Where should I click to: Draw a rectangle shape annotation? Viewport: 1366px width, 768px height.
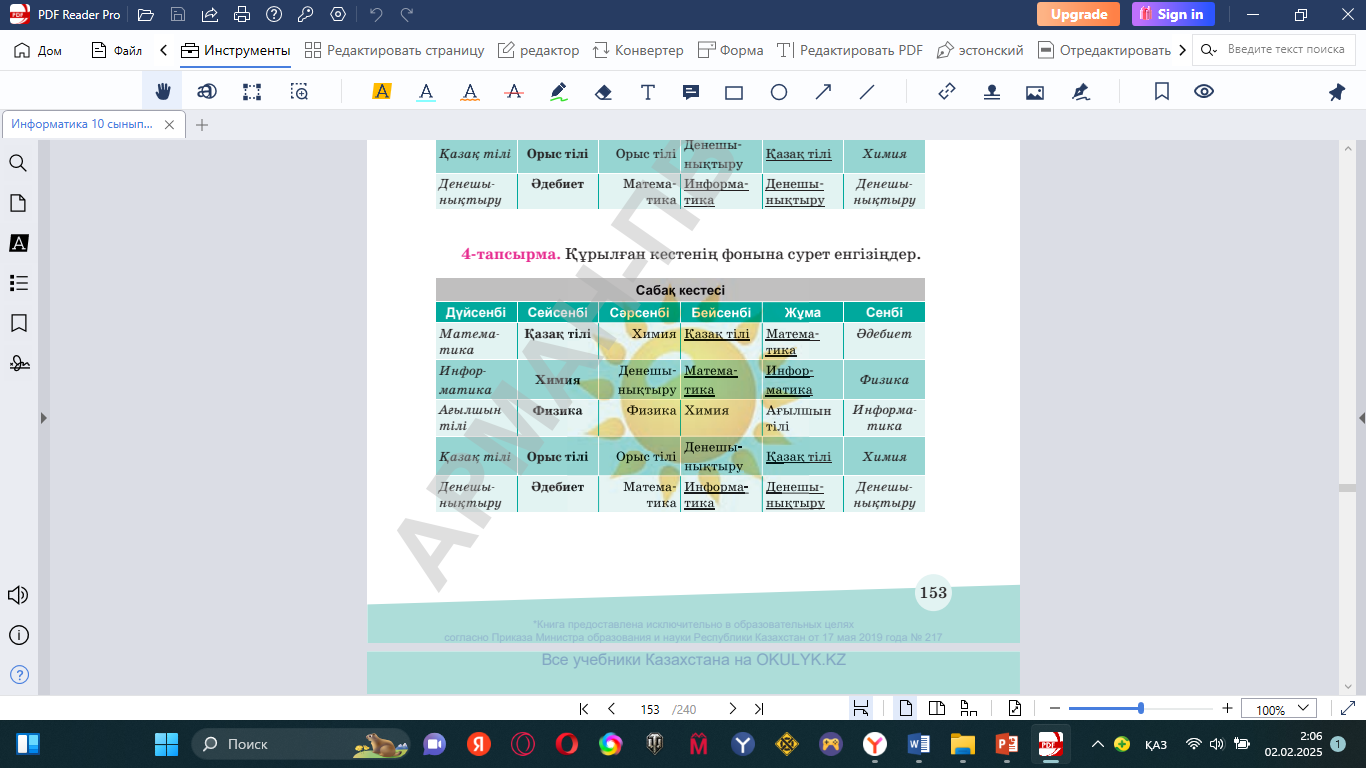[734, 92]
